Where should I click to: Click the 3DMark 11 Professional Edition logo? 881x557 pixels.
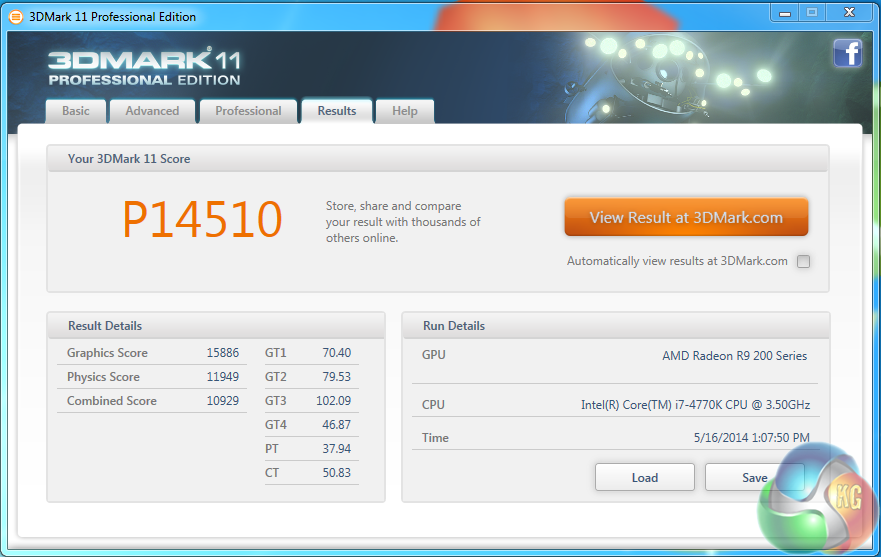(x=144, y=66)
